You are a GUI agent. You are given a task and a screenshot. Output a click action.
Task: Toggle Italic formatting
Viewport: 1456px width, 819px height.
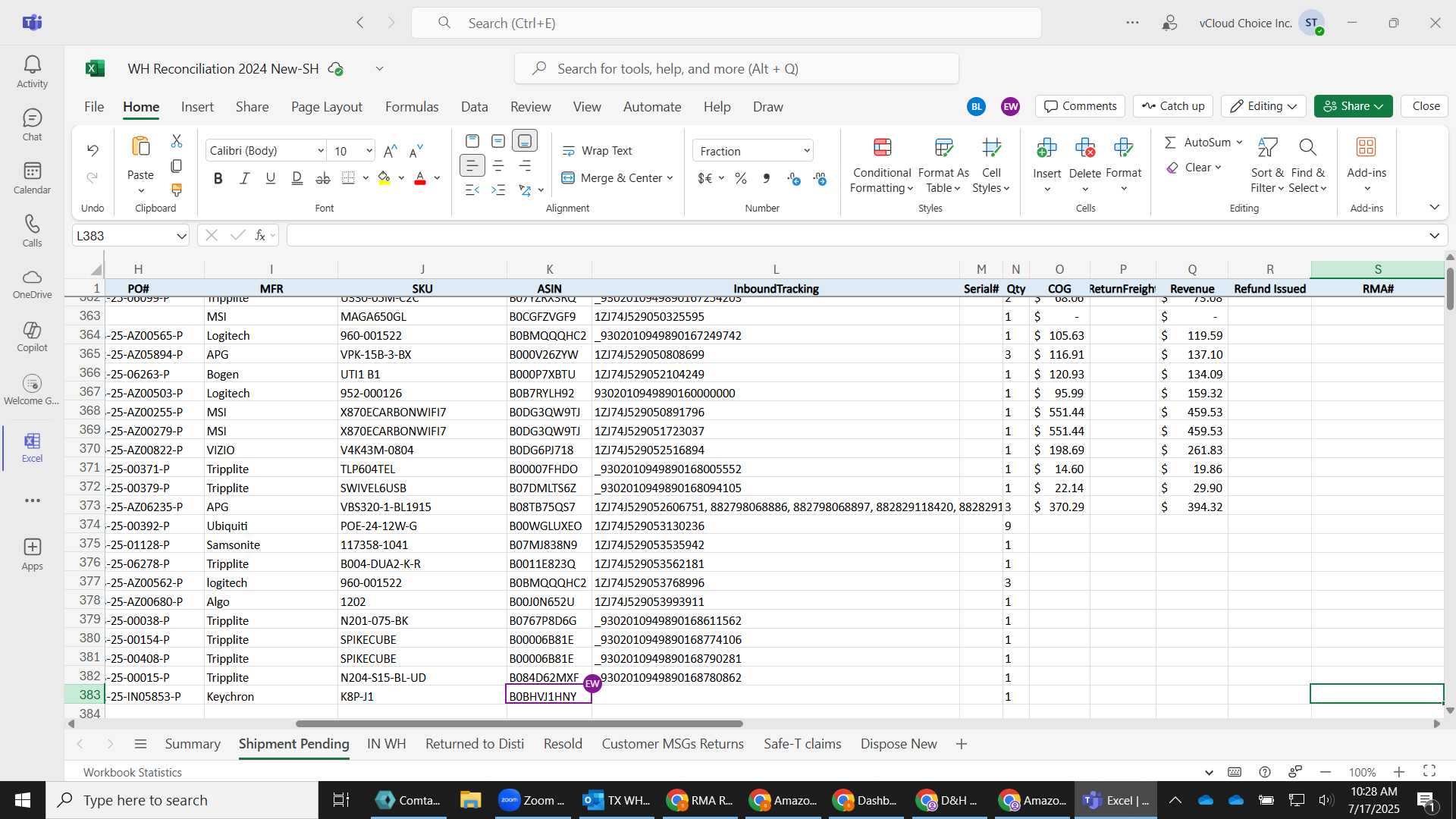pyautogui.click(x=244, y=178)
